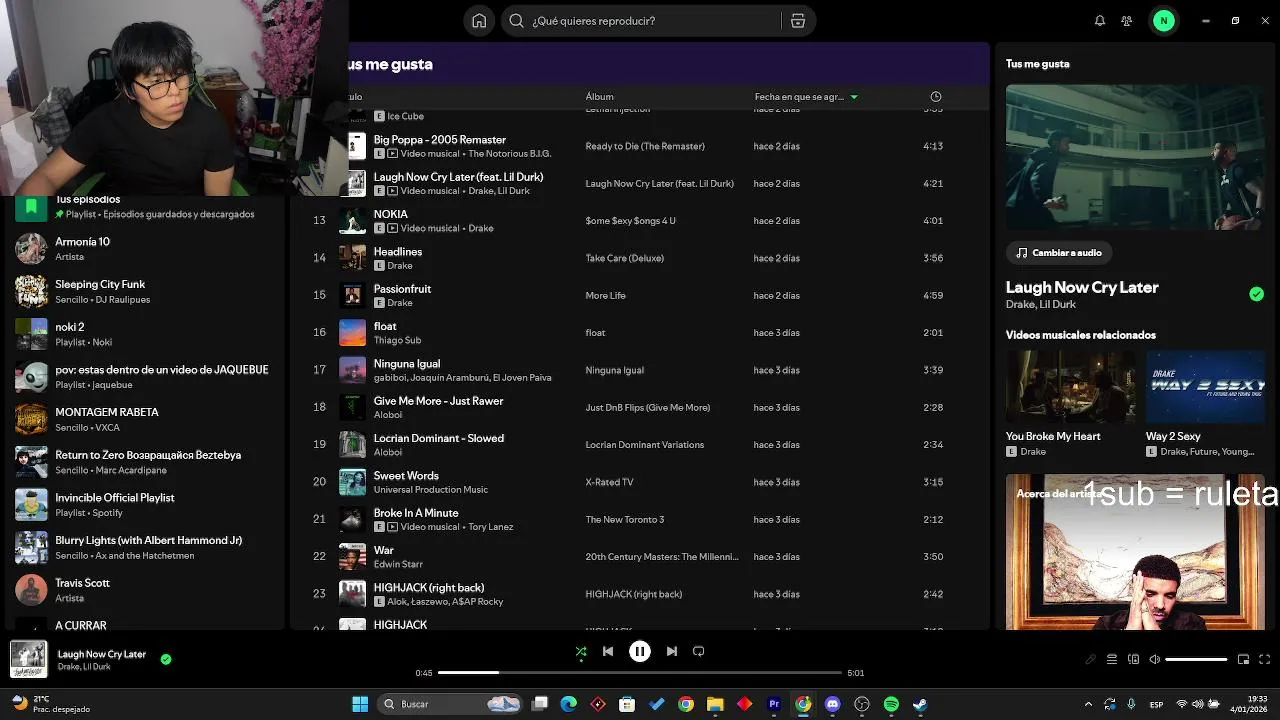Toggle shuffle in the player bar
This screenshot has height=720, width=1280.
(581, 651)
